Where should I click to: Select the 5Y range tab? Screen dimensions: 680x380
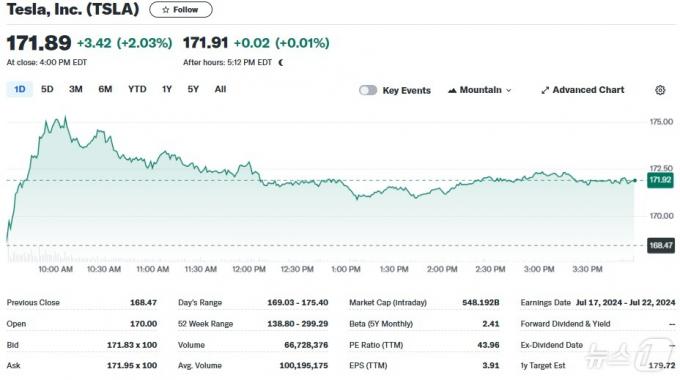click(193, 89)
